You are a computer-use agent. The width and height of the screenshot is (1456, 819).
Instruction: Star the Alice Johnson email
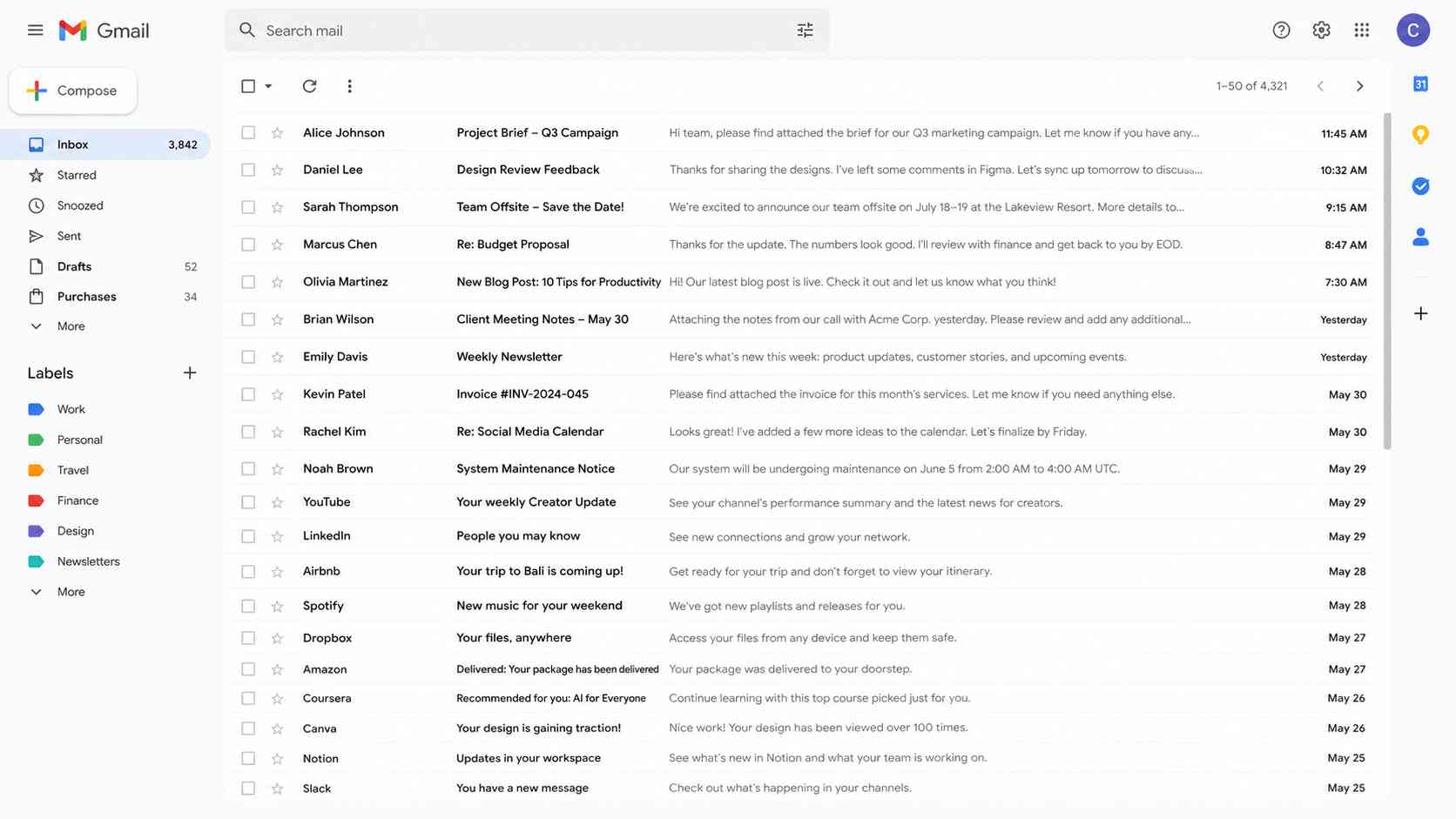point(277,133)
